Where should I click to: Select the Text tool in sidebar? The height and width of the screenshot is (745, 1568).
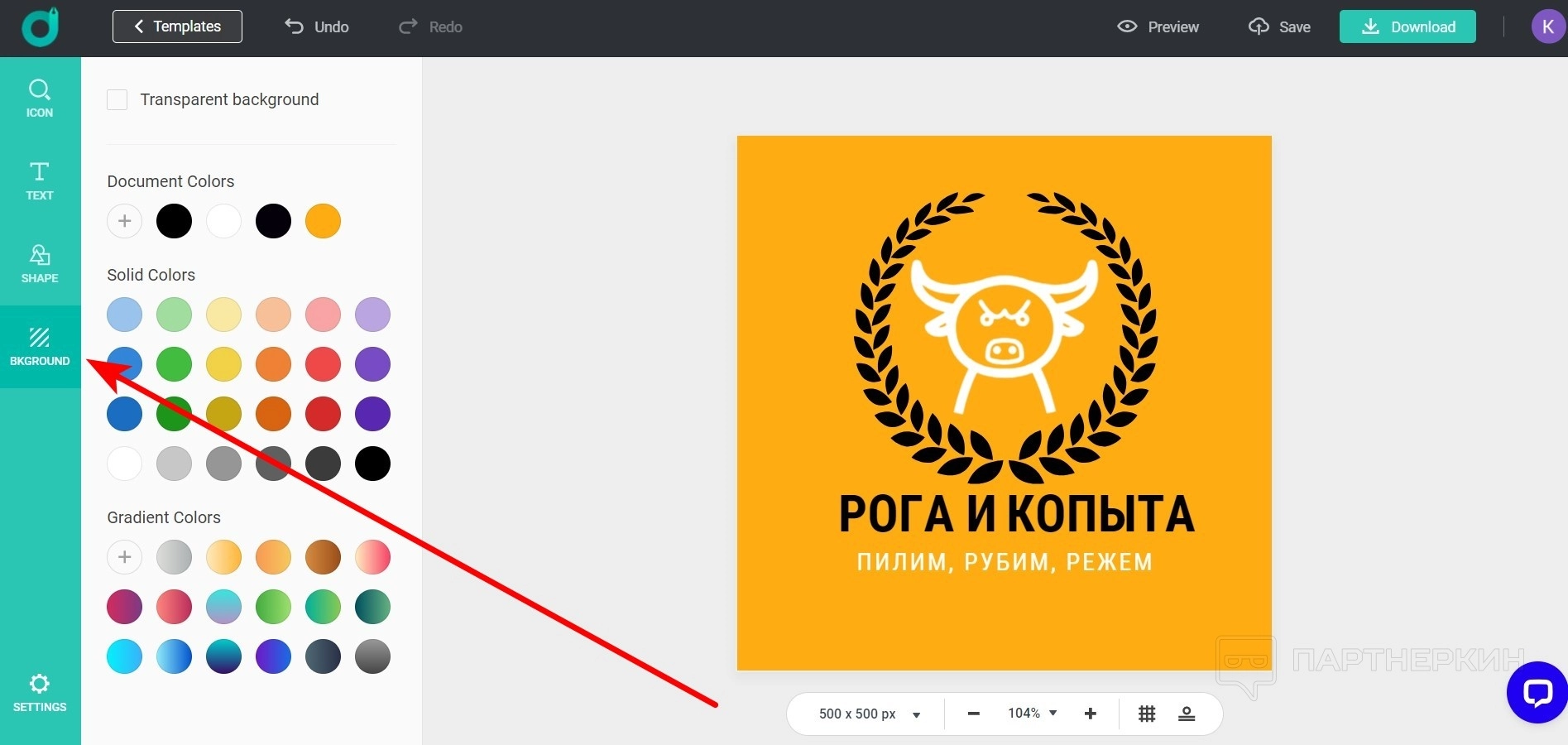40,181
